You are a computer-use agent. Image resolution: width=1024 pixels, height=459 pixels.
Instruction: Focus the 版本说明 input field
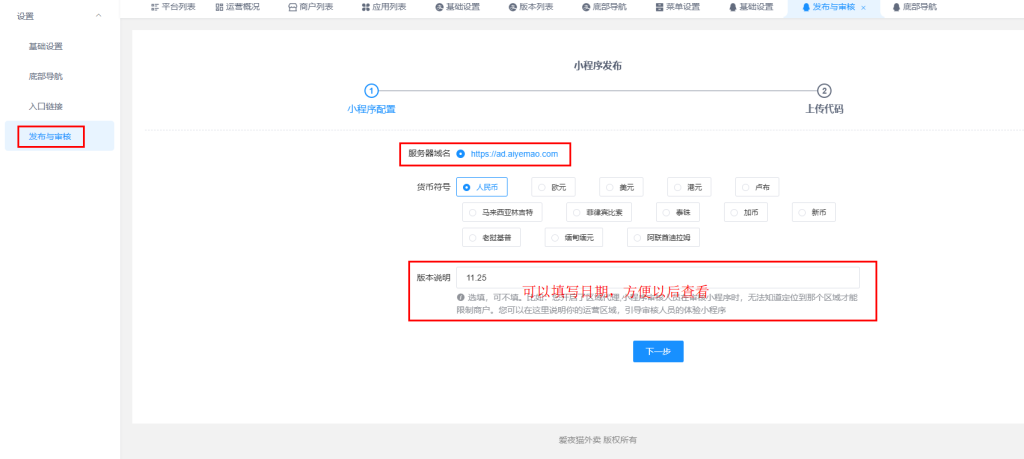click(x=658, y=277)
